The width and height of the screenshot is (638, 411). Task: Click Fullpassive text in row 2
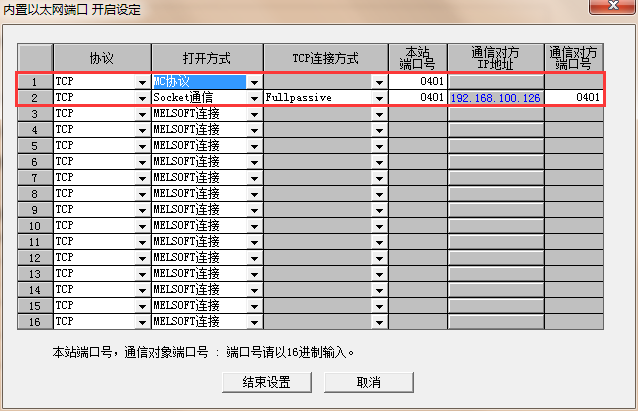299,97
